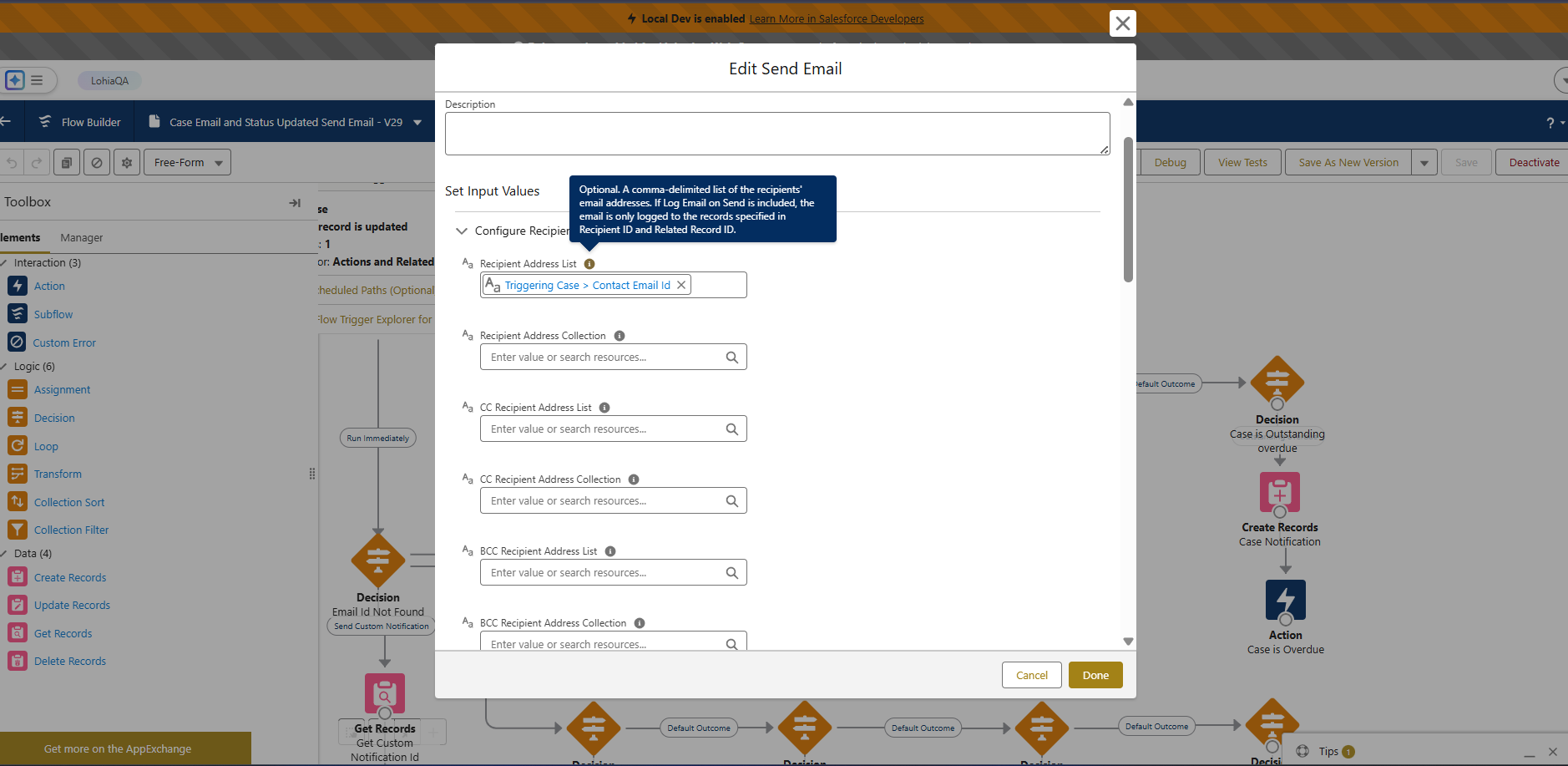
Task: Collapse the Configure Recipients section
Action: (462, 231)
